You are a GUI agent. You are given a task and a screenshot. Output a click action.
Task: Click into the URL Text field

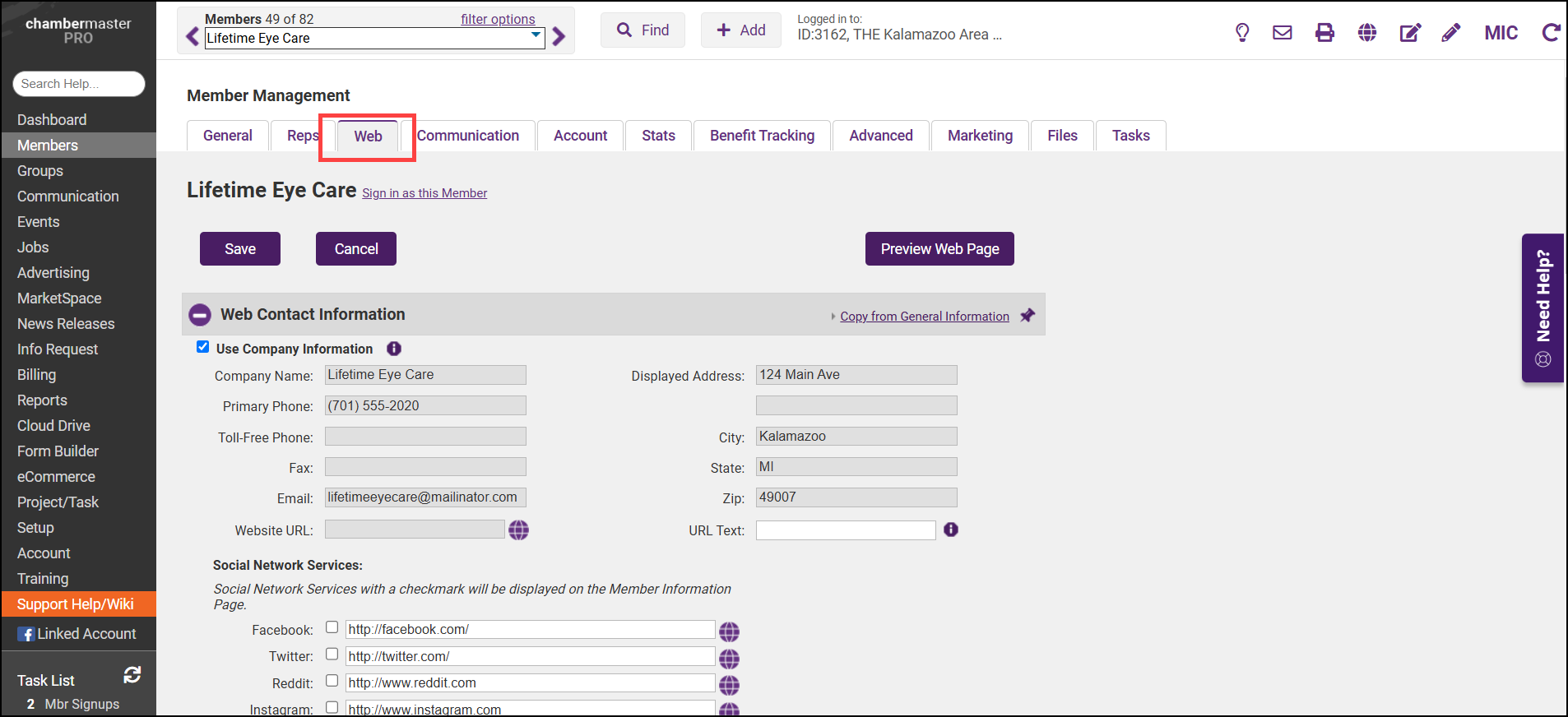coord(845,530)
